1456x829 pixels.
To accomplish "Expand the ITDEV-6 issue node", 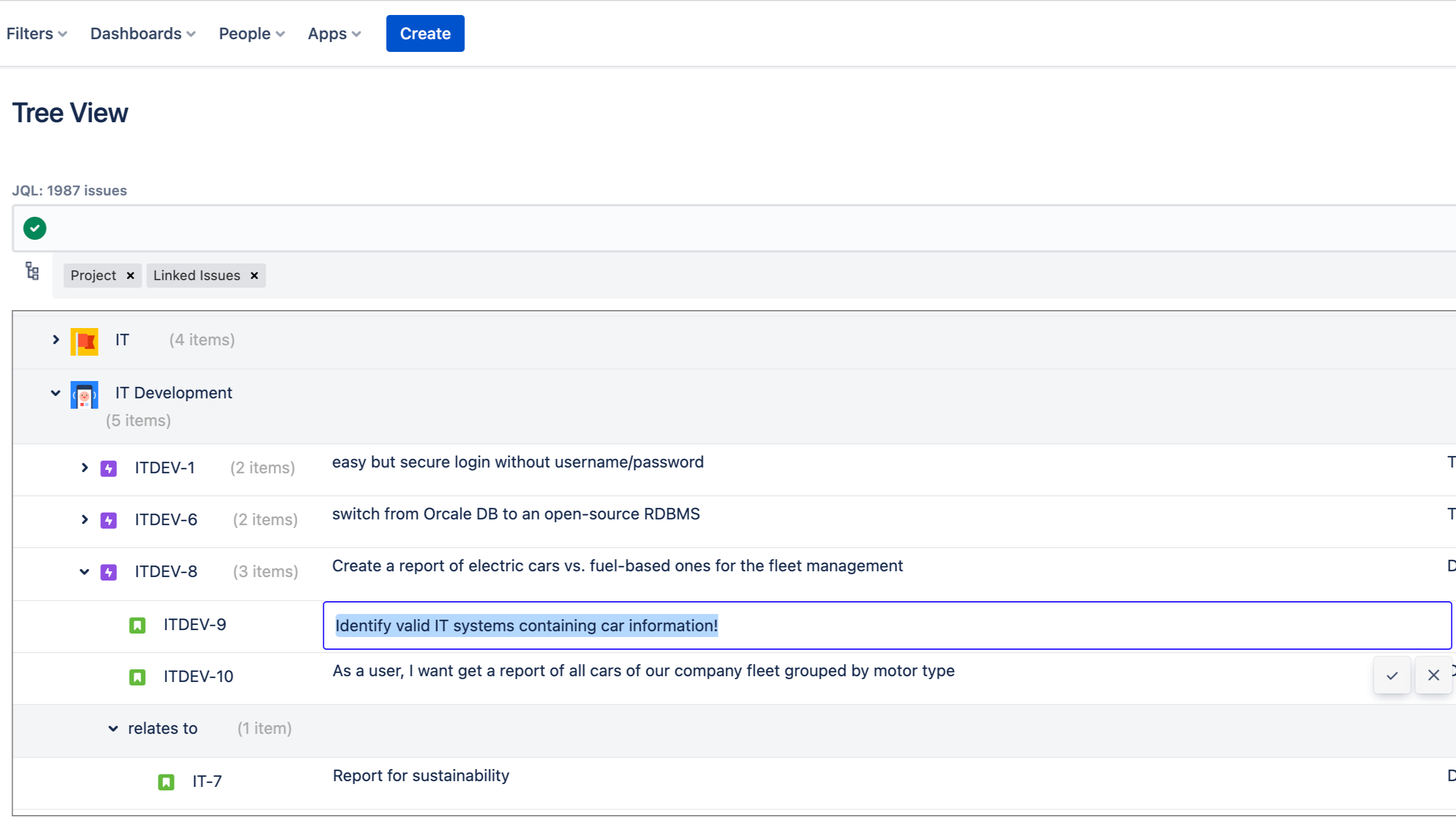I will tap(85, 519).
